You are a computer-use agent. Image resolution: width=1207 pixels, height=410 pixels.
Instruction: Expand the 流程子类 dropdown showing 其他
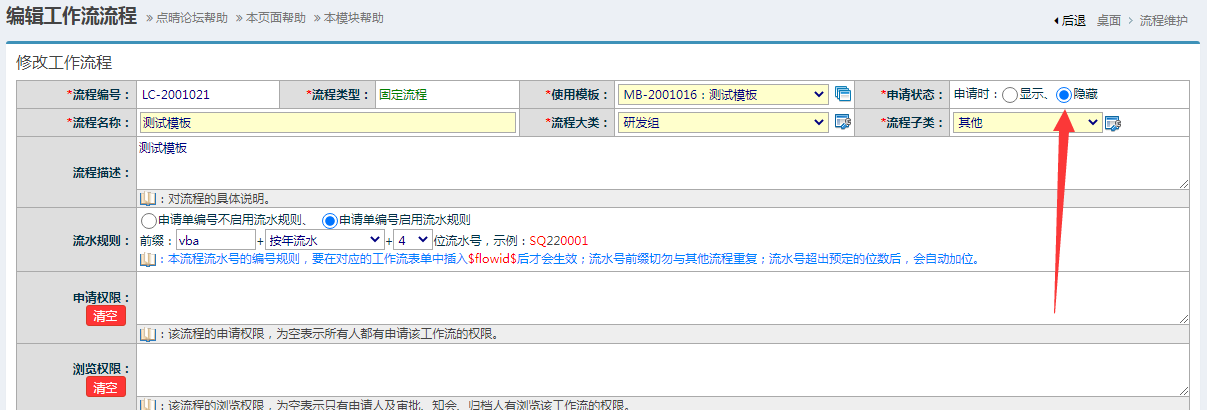tap(1027, 123)
